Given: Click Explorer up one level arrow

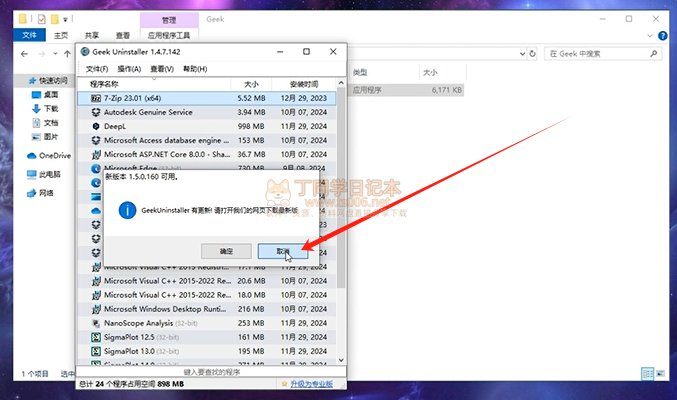Looking at the screenshot, I should (67, 54).
